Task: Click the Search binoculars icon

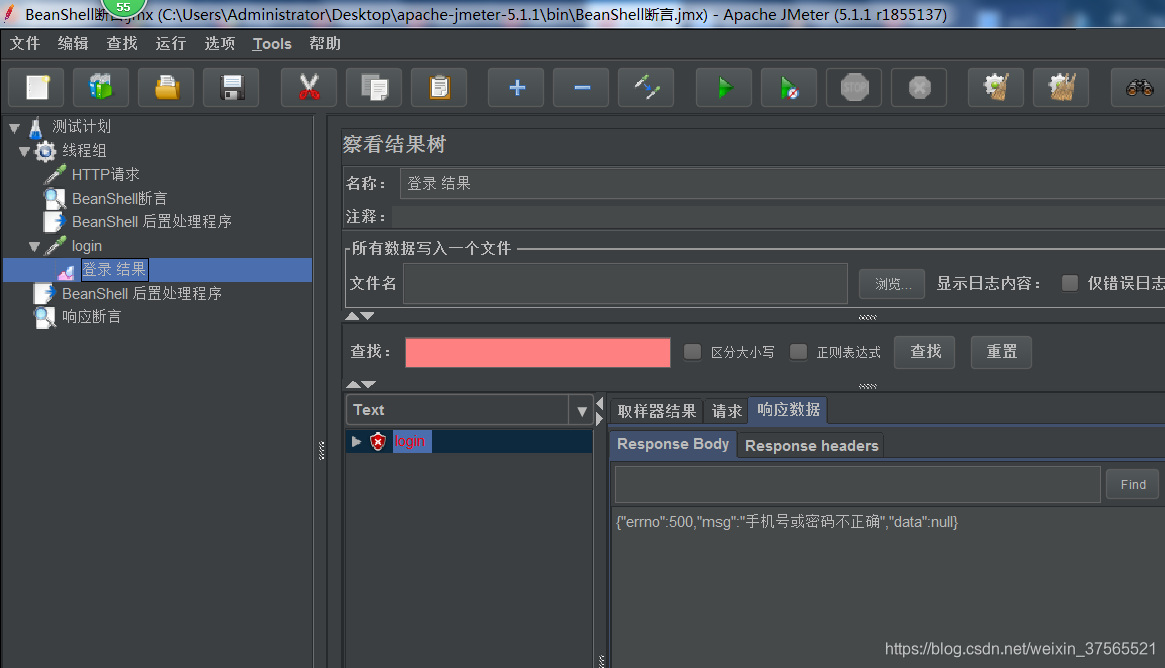Action: [x=1138, y=88]
